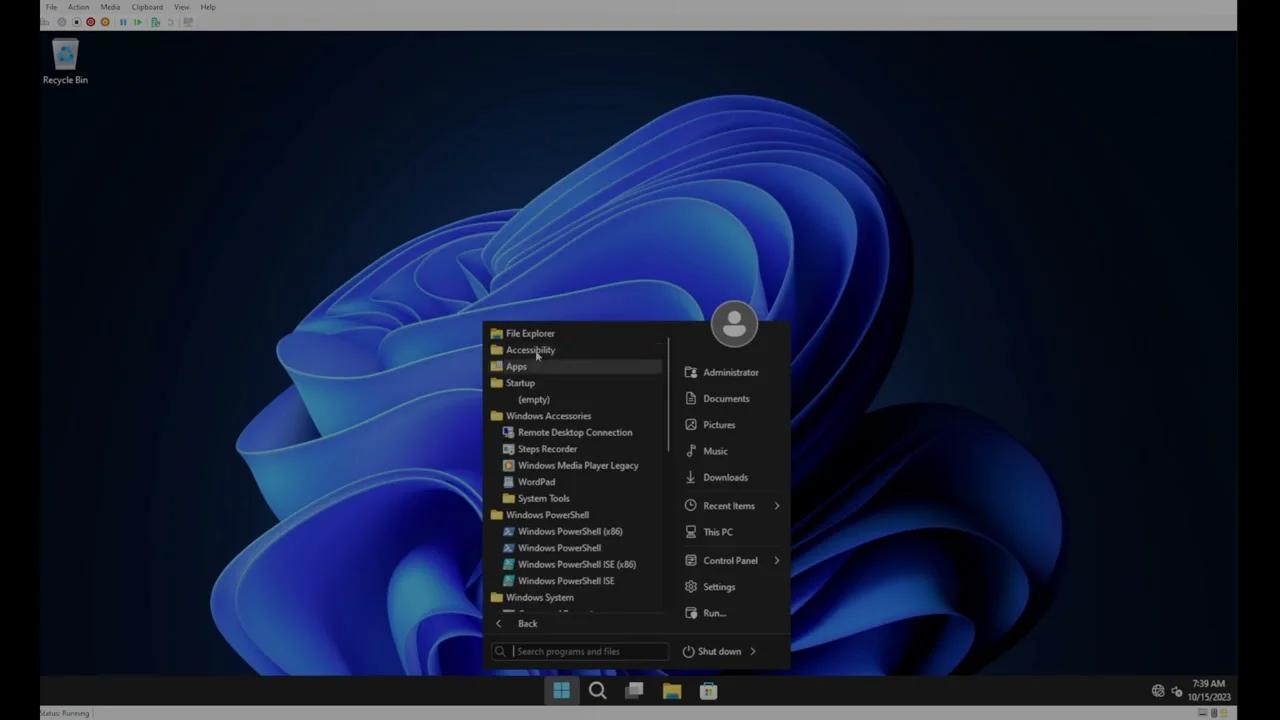Click the orange Save VM toolbar button

coord(105,22)
